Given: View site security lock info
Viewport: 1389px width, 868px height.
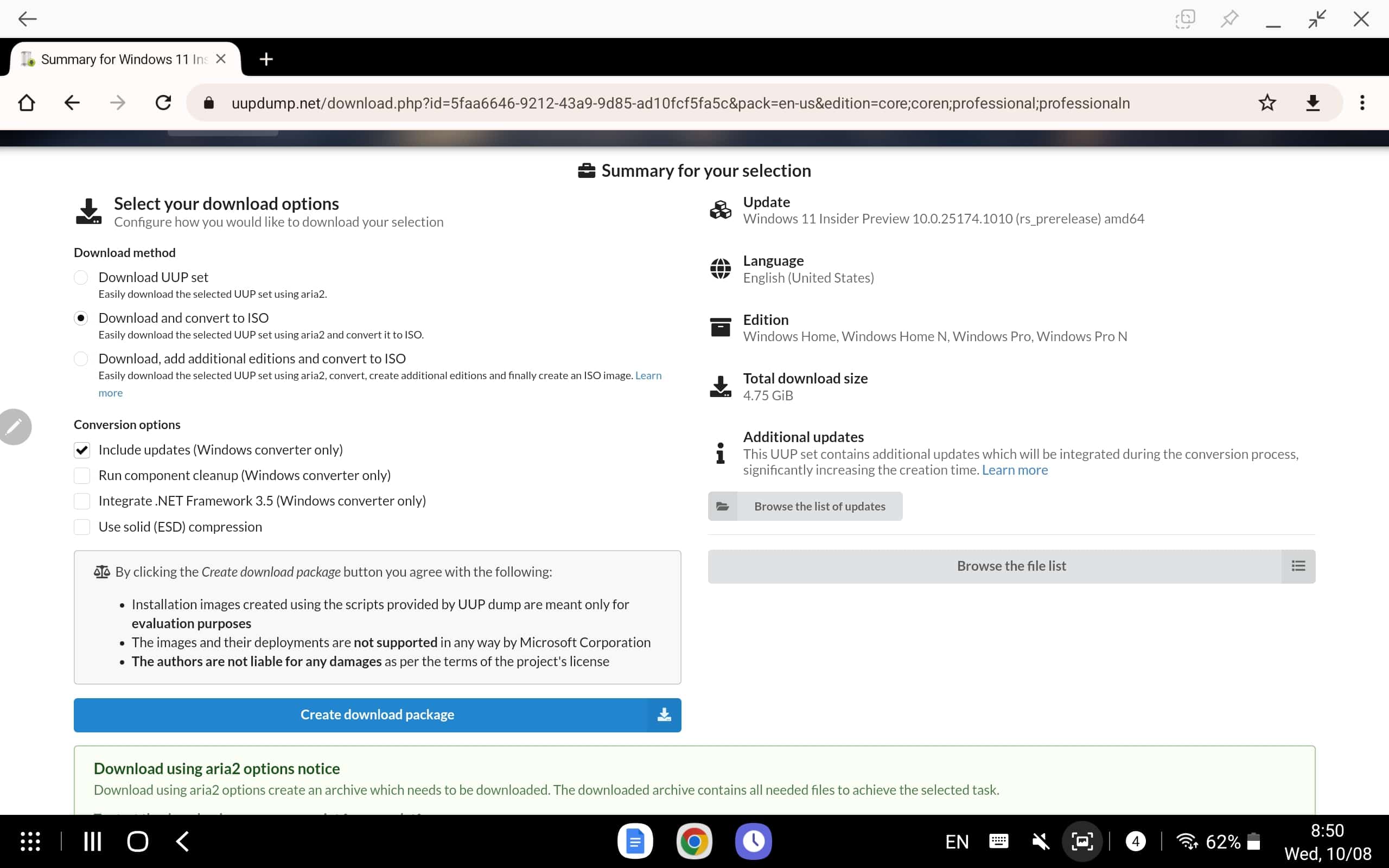Looking at the screenshot, I should point(209,103).
